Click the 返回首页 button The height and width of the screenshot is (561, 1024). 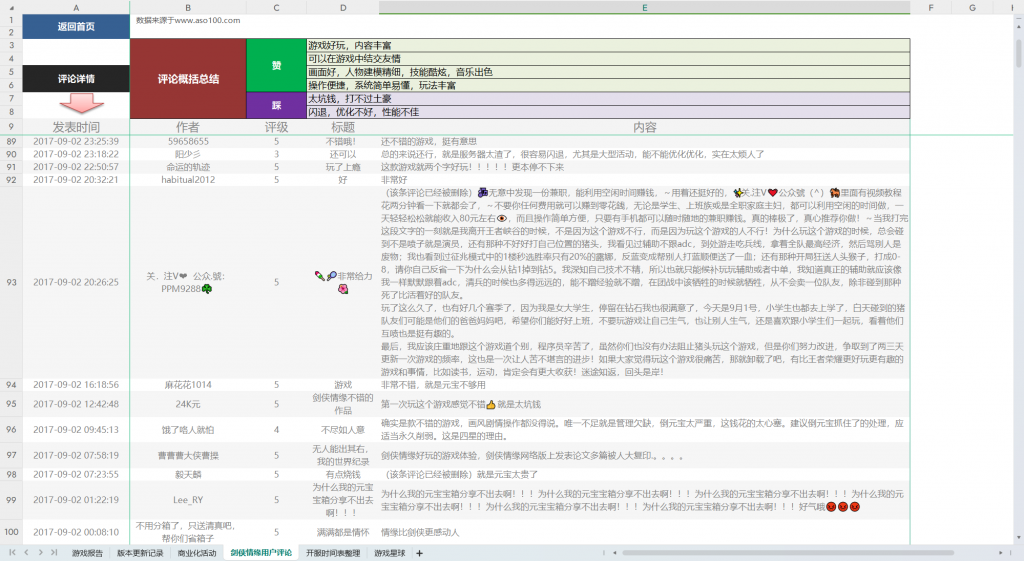[x=76, y=26]
